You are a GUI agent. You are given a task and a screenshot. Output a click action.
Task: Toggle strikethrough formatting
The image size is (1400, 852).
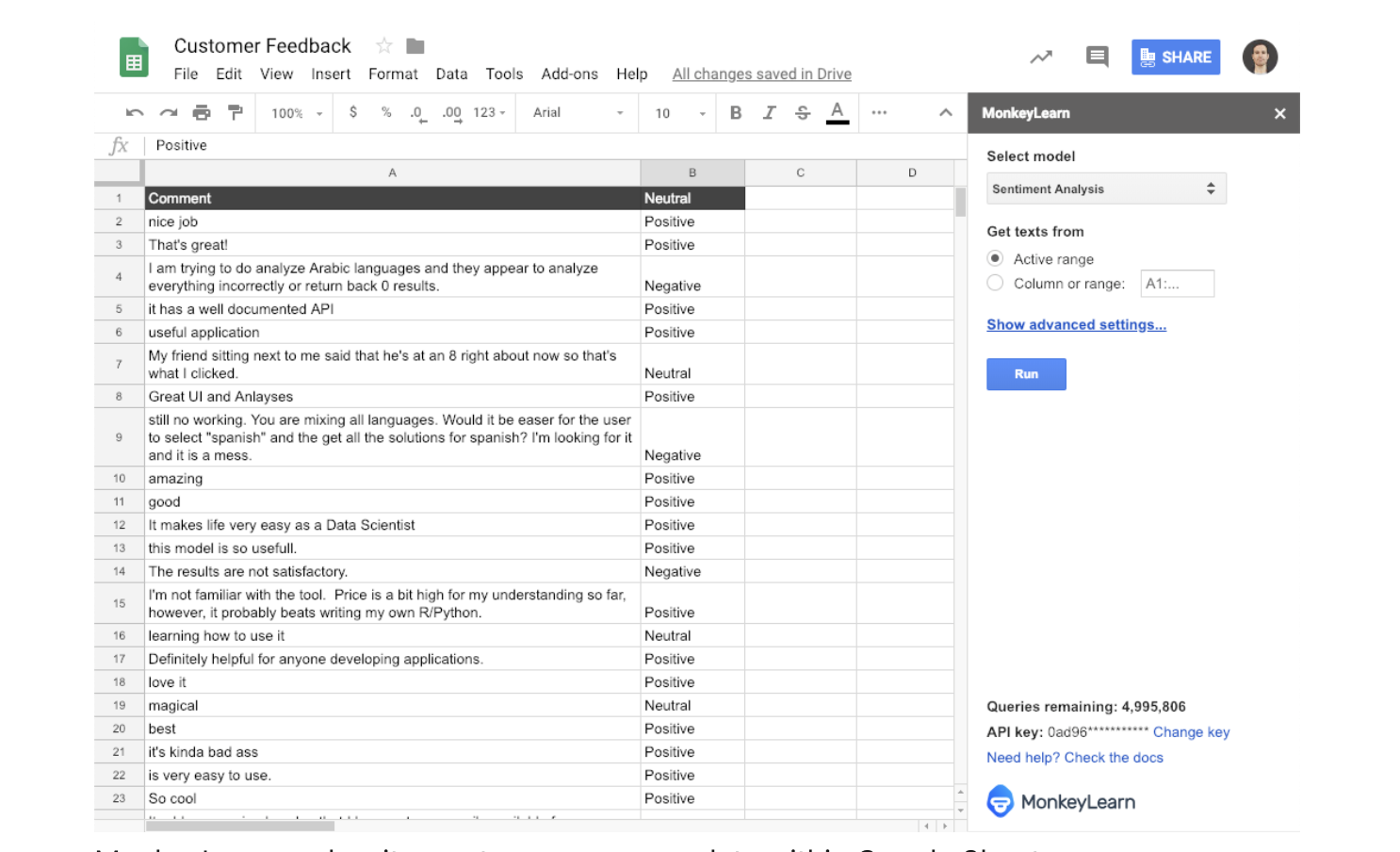tap(803, 113)
